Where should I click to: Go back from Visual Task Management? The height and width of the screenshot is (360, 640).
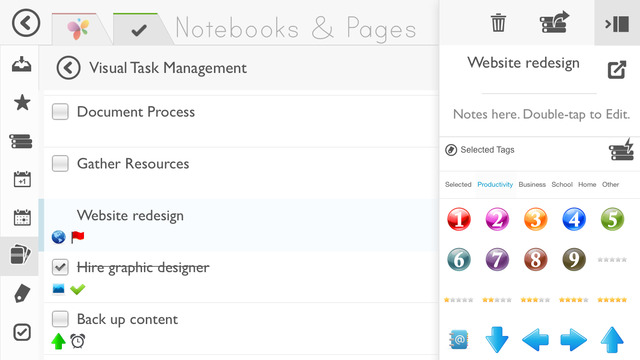[69, 68]
